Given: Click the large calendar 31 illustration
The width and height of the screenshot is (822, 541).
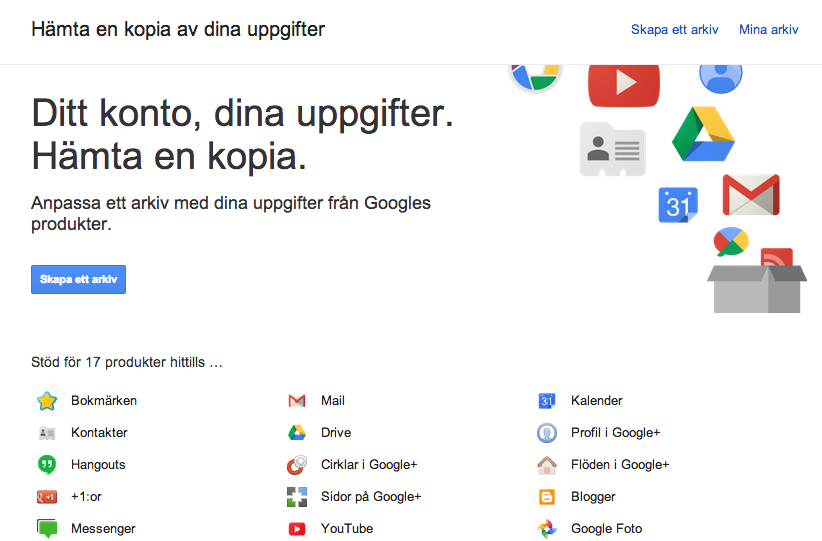Looking at the screenshot, I should click(678, 205).
